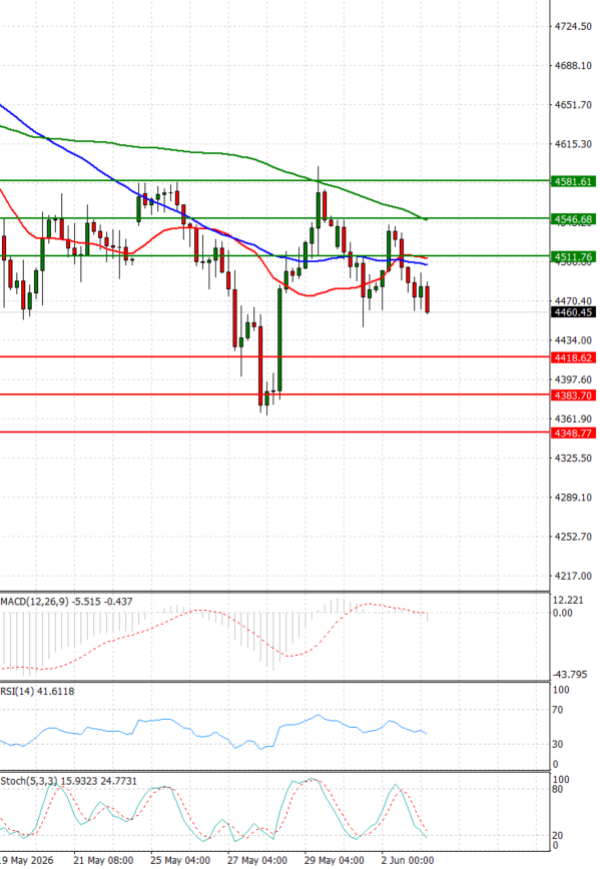Screen dimensions: 600x869
Task: Select the black 4460.45 current price label
Action: 573,312
